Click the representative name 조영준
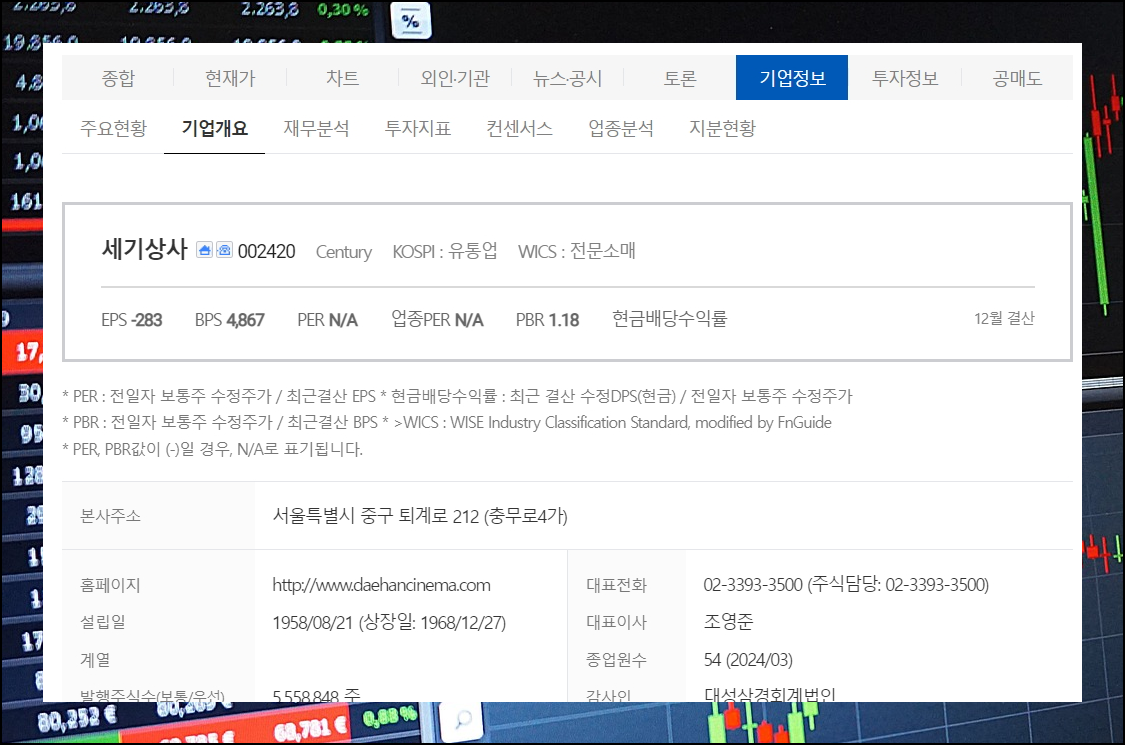Viewport: 1125px width, 745px height. pyautogui.click(x=728, y=622)
